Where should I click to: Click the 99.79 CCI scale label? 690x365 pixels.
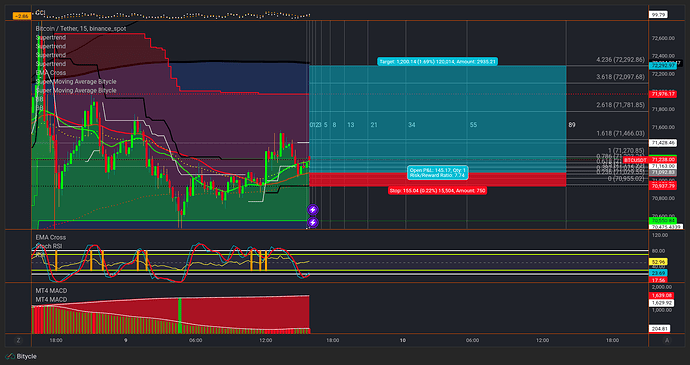pos(658,15)
